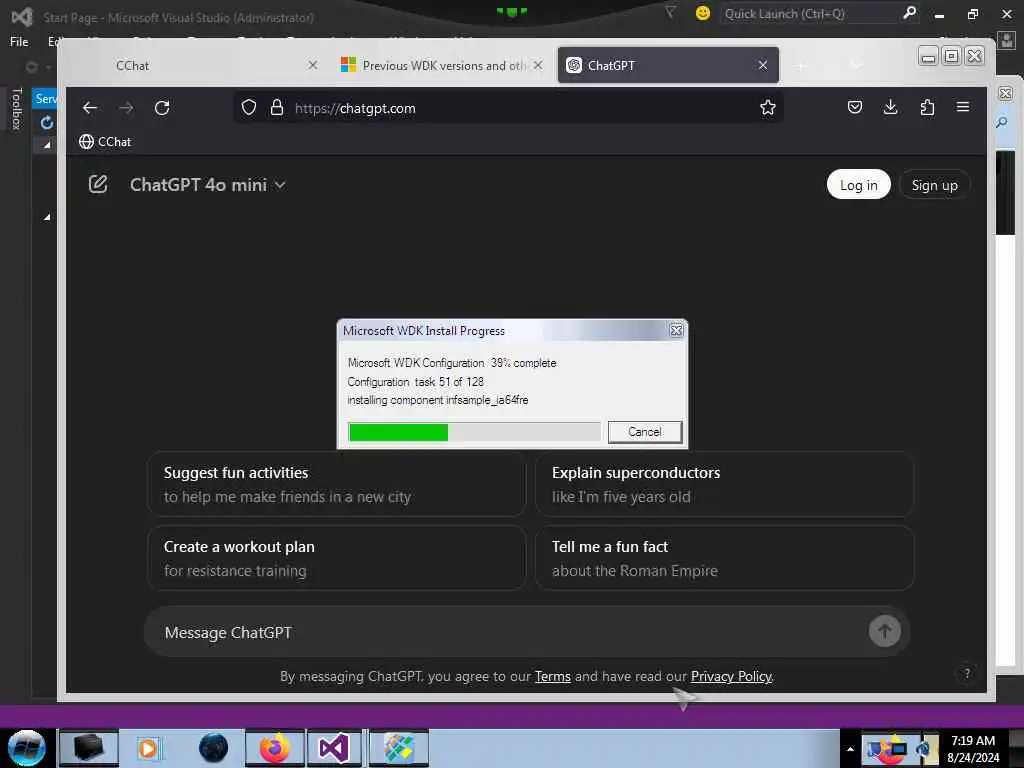Choose Suggest fun activities prompt
Image resolution: width=1024 pixels, height=768 pixels.
tap(337, 484)
